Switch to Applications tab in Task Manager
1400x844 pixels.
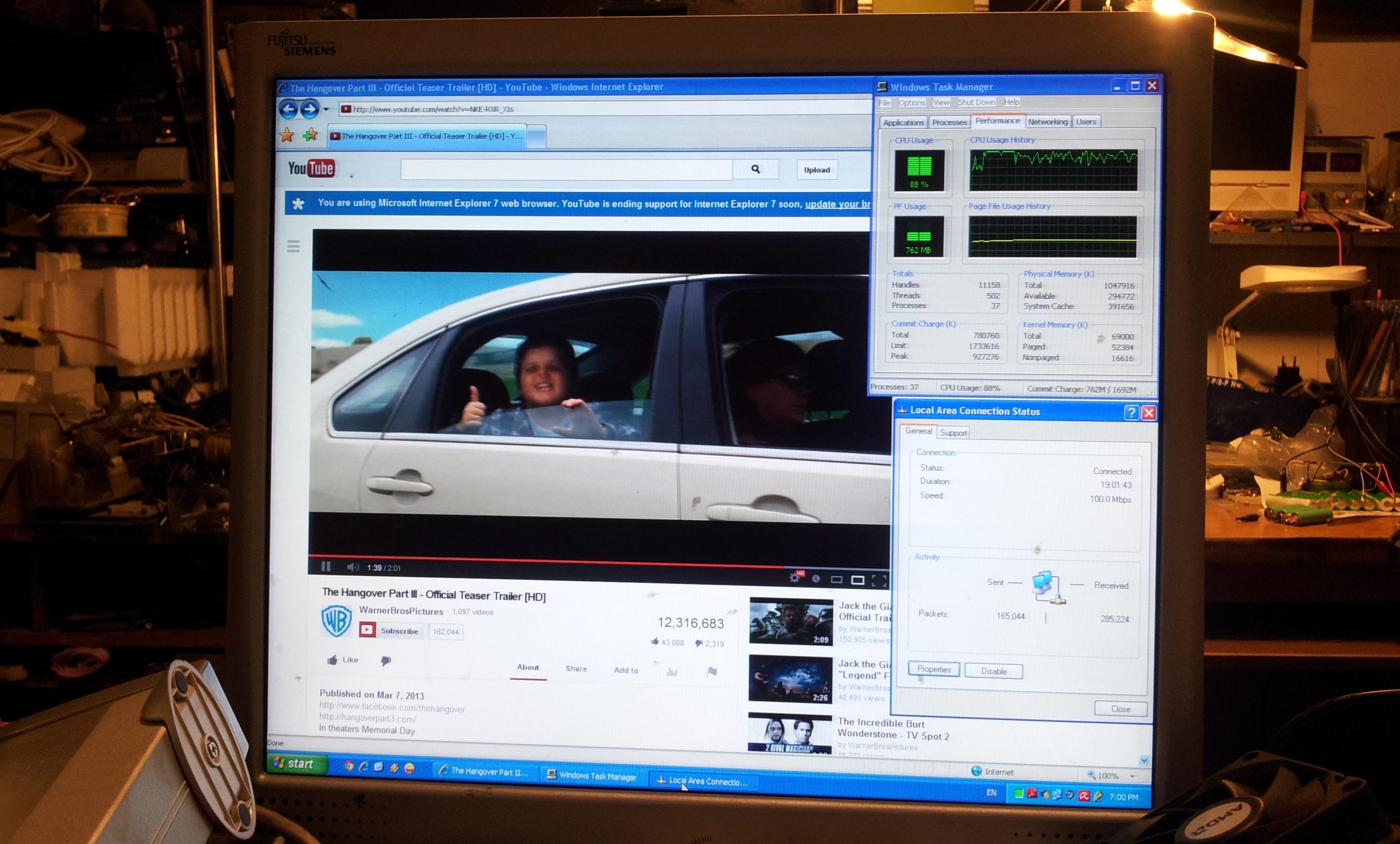click(903, 122)
